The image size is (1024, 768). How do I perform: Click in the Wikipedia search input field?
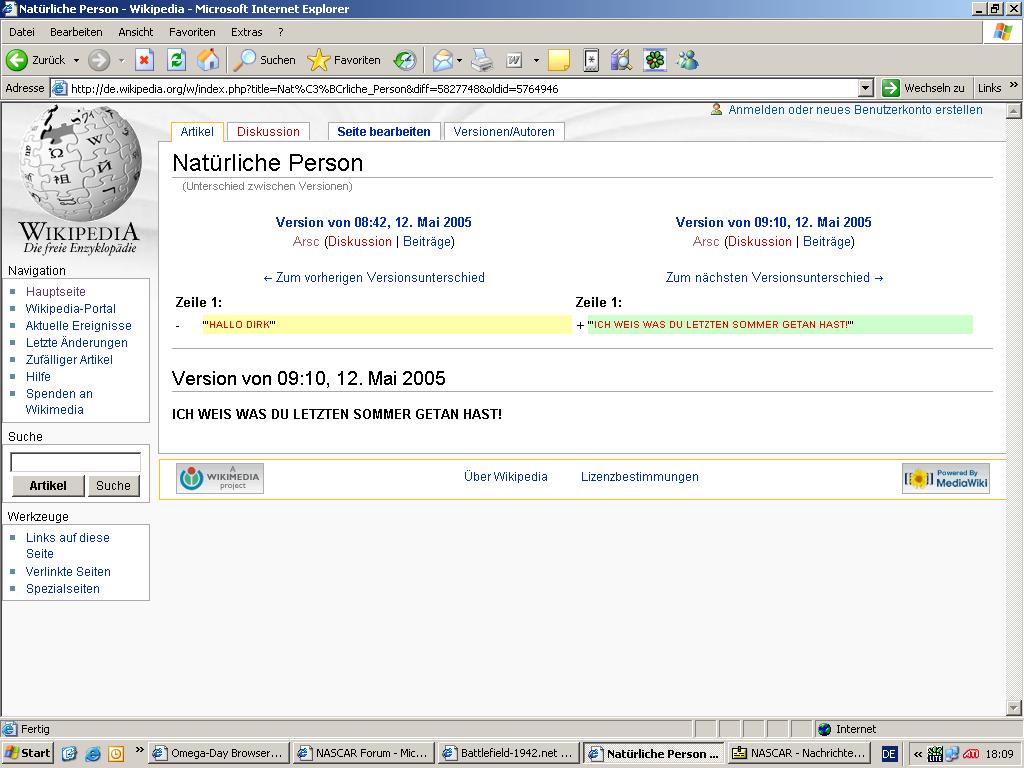[x=76, y=462]
